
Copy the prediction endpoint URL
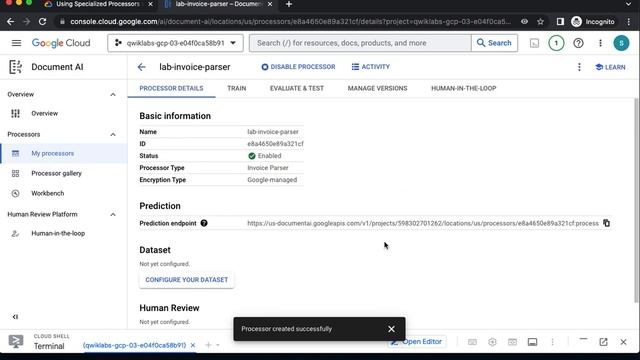point(607,223)
